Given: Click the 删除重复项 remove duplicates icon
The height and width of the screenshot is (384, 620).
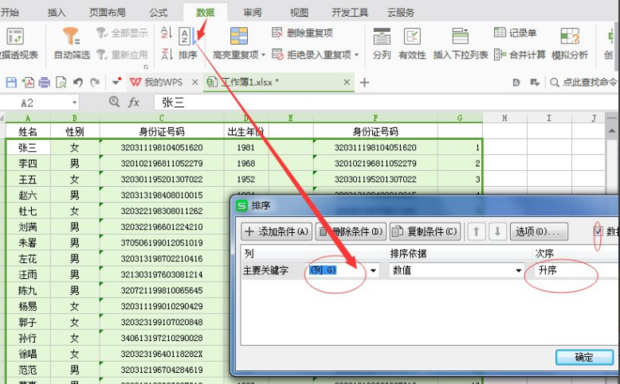Looking at the screenshot, I should [277, 32].
